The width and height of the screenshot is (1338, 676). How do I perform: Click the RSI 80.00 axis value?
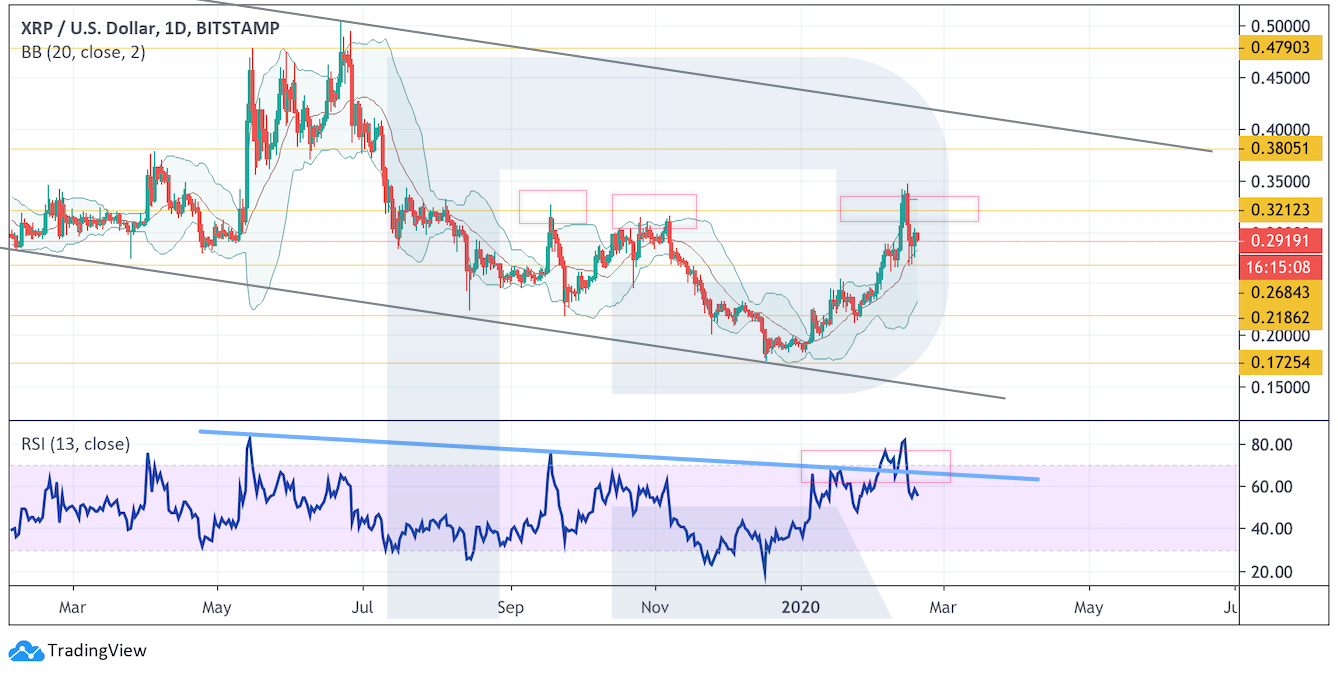pyautogui.click(x=1273, y=444)
